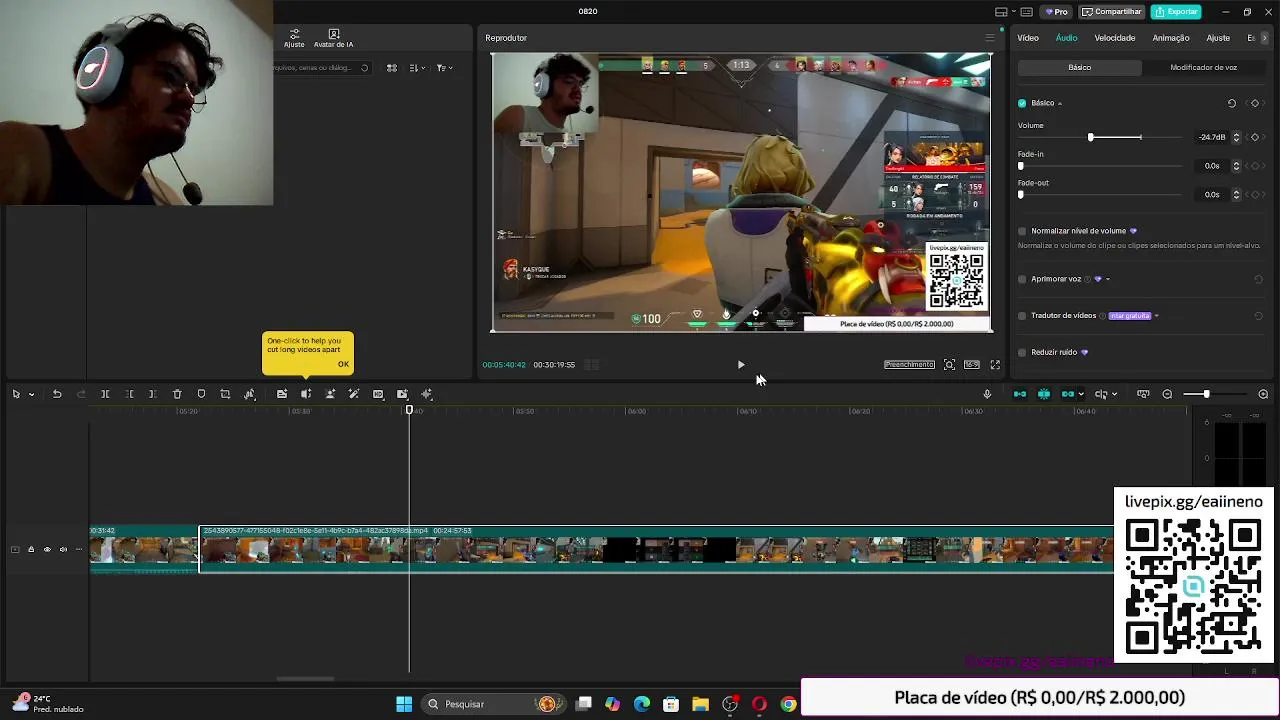Play the preview video
Viewport: 1280px width, 720px height.
pyautogui.click(x=741, y=365)
